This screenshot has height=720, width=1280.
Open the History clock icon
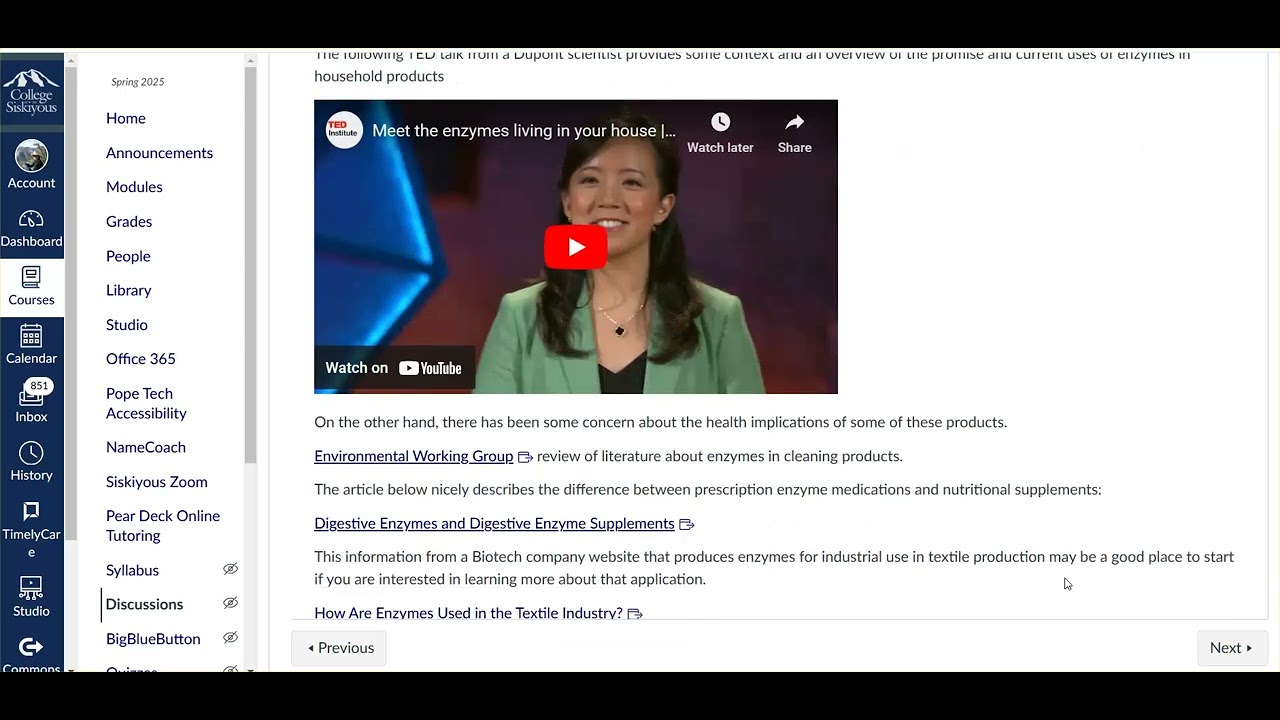coord(31,453)
